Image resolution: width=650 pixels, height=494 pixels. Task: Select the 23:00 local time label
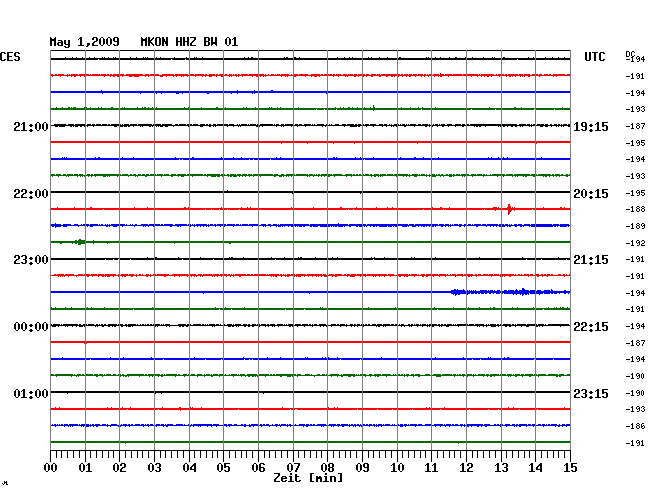coord(31,260)
